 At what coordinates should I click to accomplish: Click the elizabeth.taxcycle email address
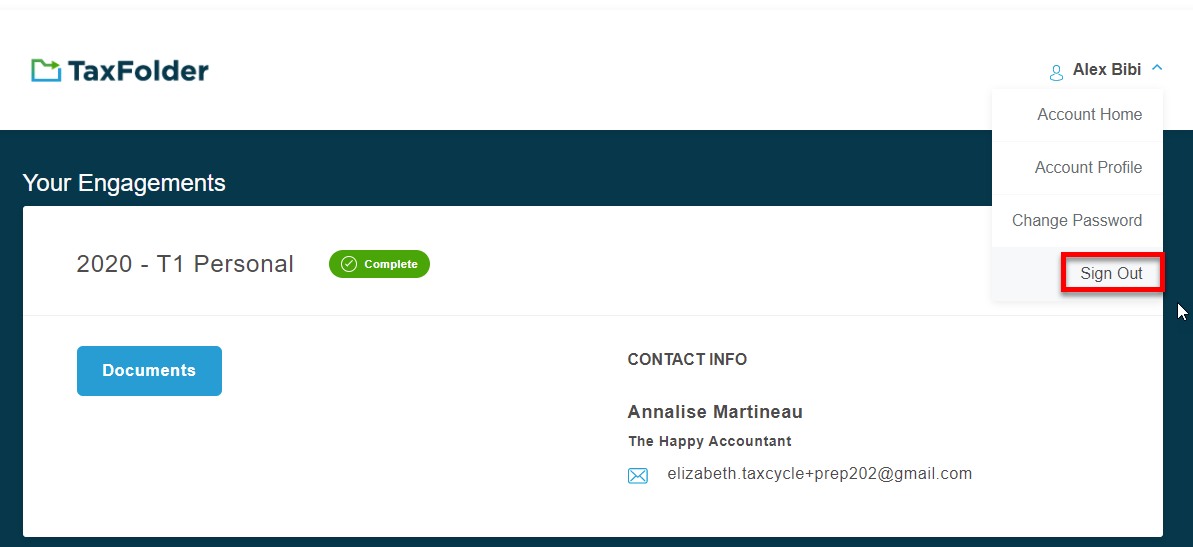click(x=819, y=473)
